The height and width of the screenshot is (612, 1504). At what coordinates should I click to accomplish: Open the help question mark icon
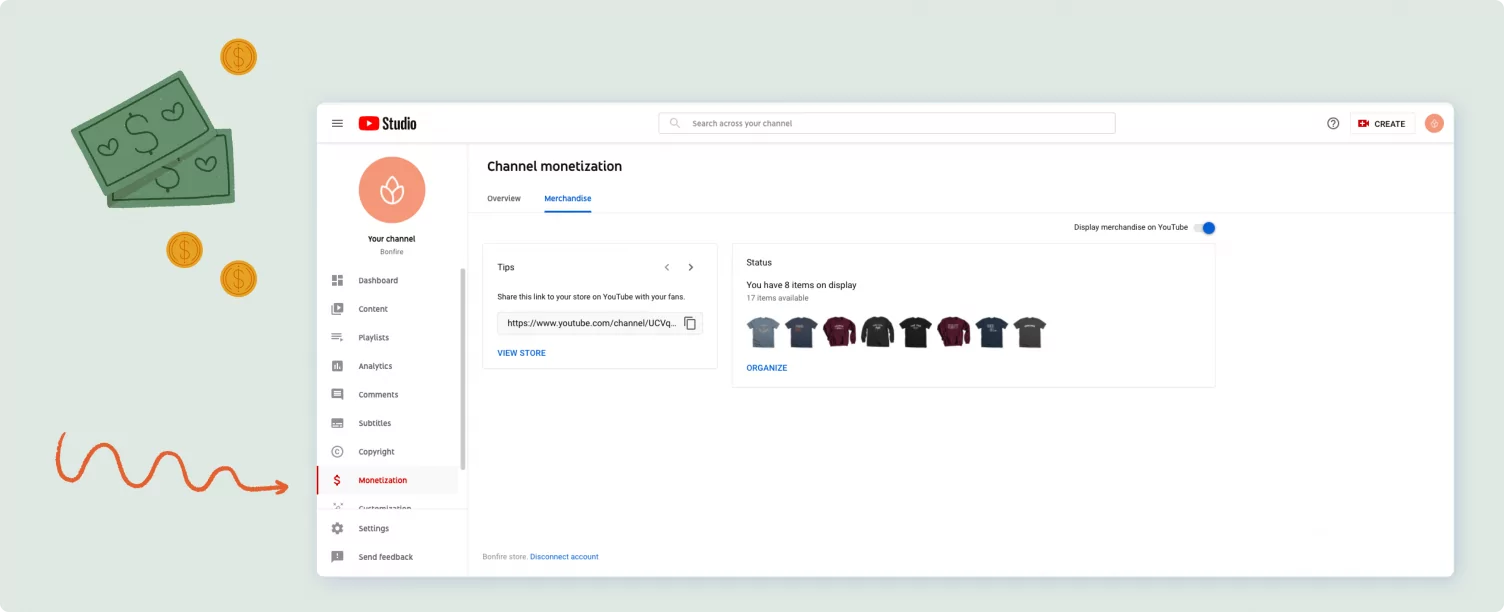pos(1332,123)
